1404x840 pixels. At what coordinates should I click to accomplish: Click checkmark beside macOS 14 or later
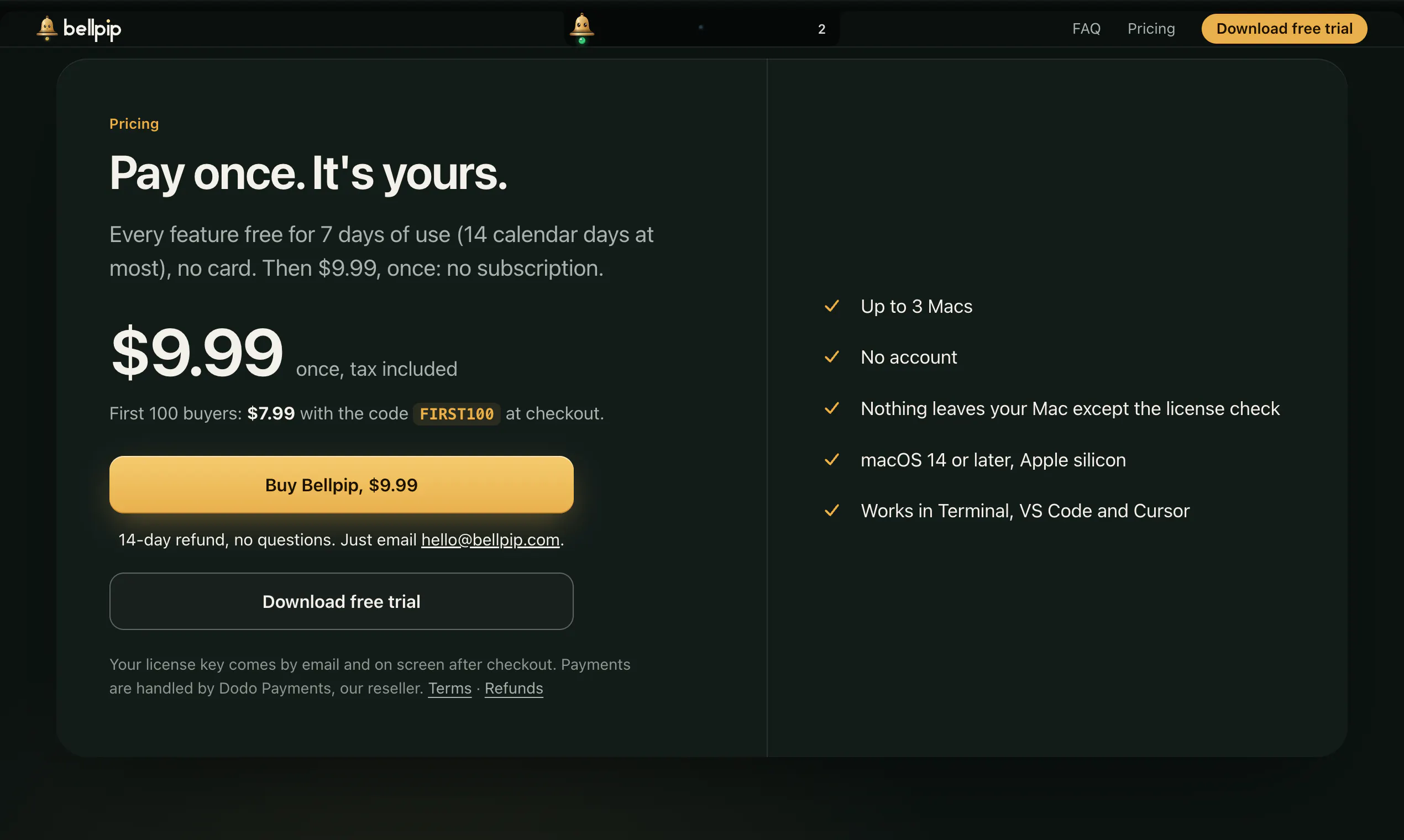(832, 460)
